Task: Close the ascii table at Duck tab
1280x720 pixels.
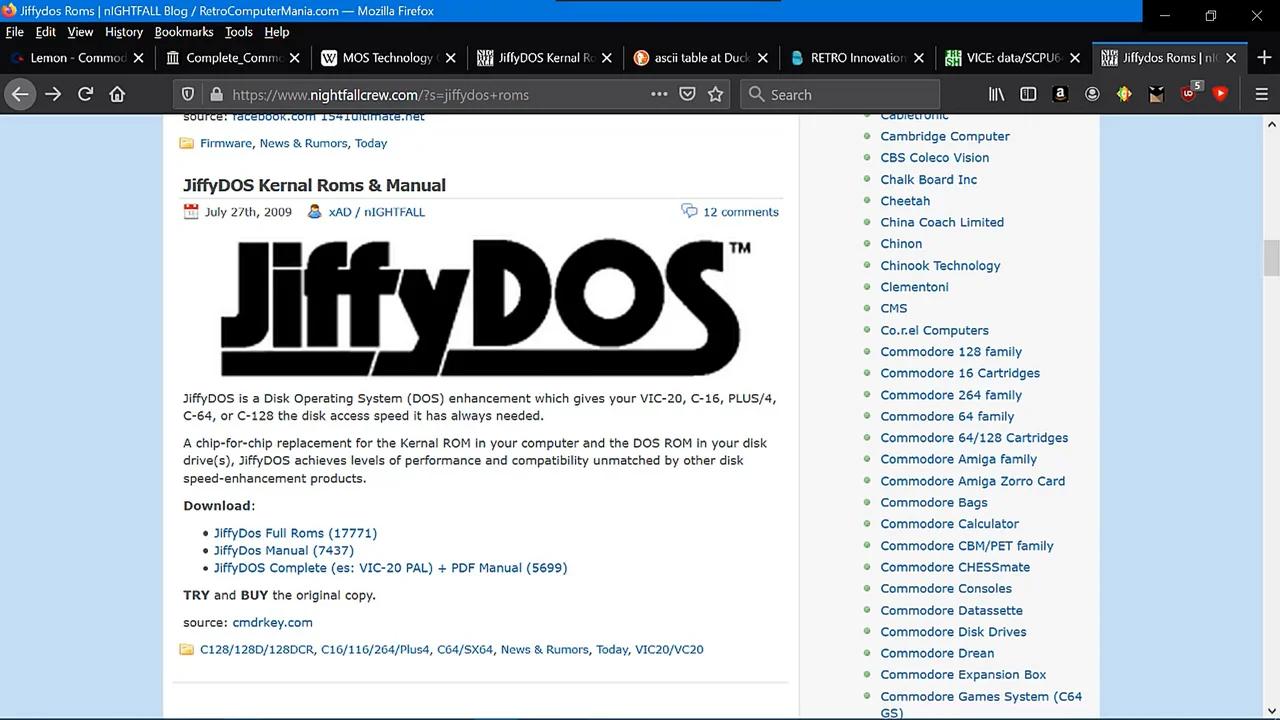Action: [763, 58]
